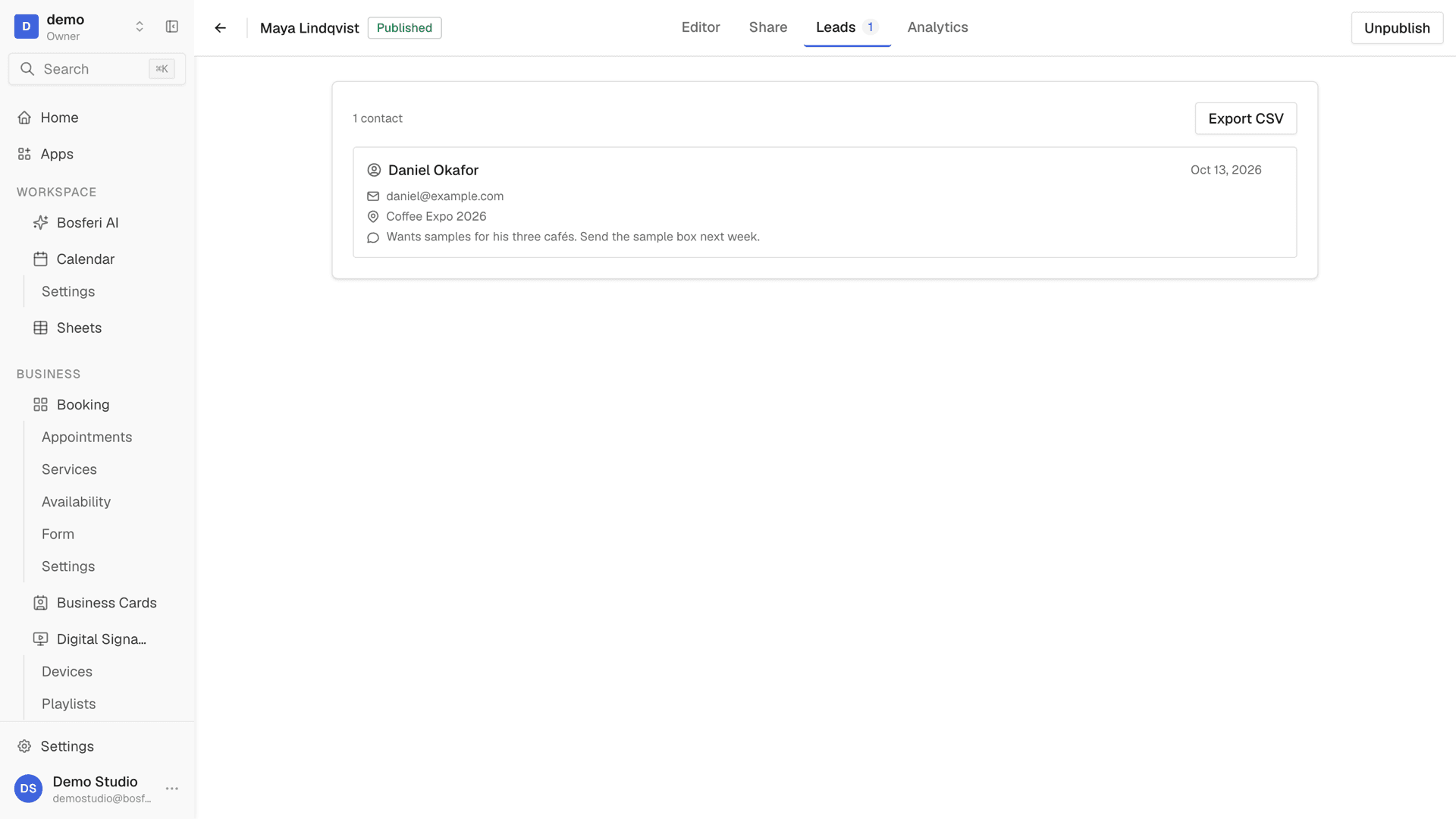
Task: Click the back arrow icon
Action: [x=220, y=28]
